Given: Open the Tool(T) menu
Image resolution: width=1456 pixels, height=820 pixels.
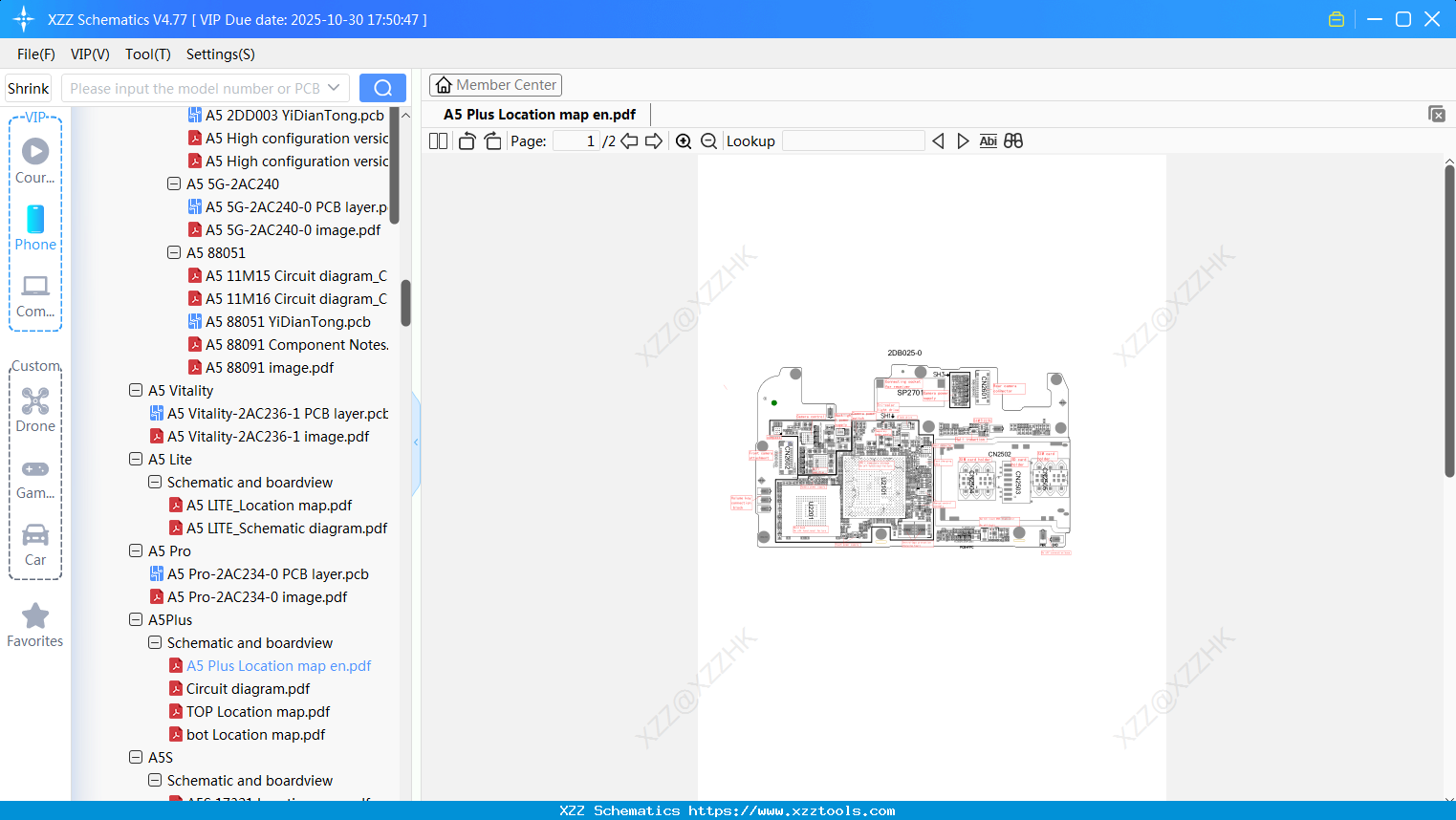Looking at the screenshot, I should 147,54.
